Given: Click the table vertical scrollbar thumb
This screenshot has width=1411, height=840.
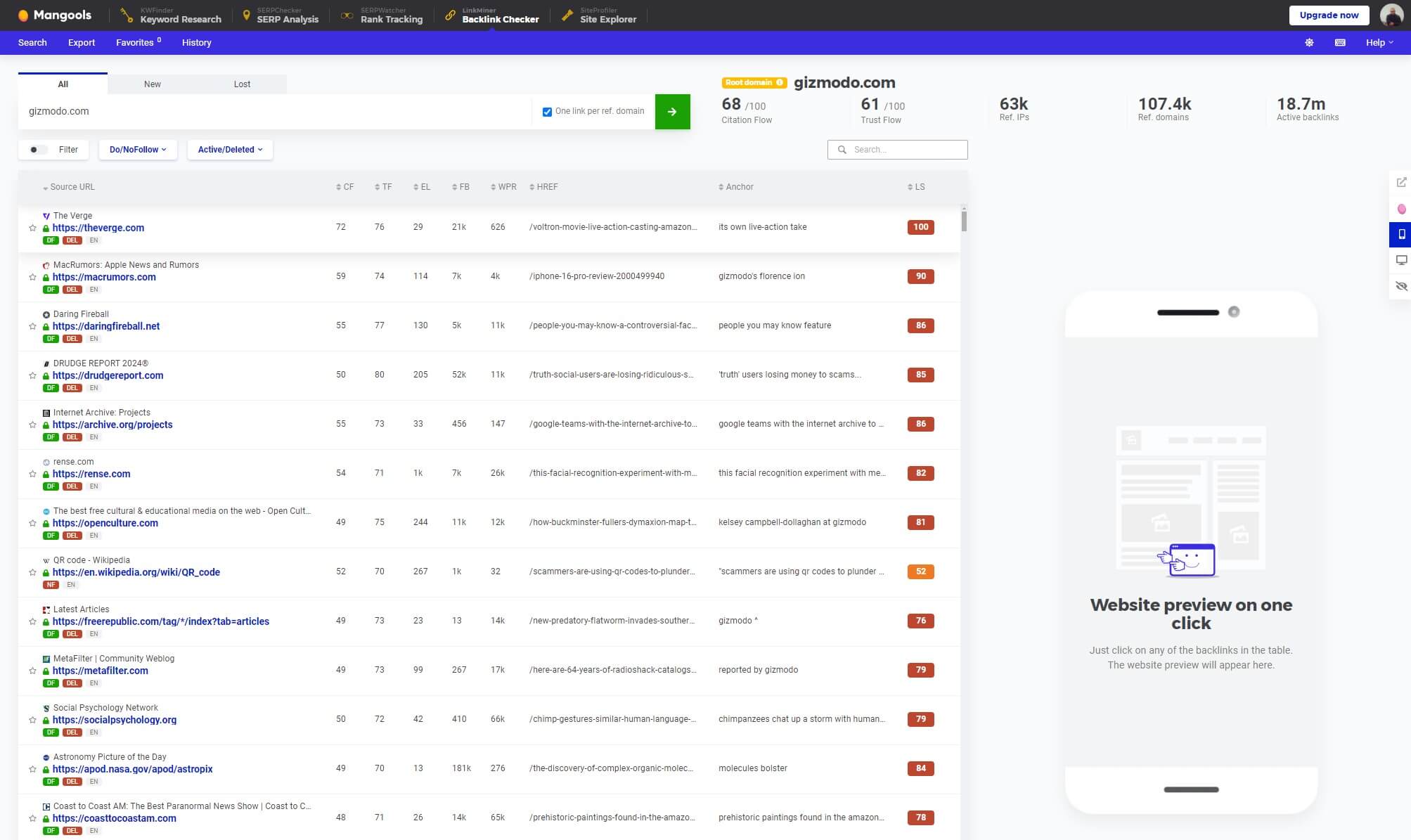Looking at the screenshot, I should click(963, 221).
